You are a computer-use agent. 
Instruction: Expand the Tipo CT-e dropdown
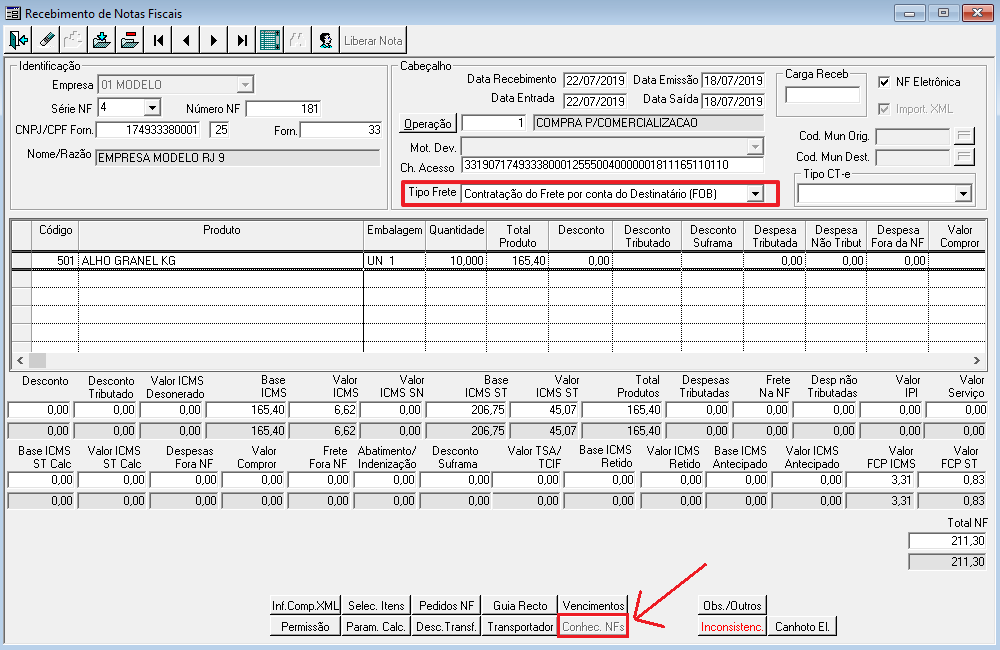[x=963, y=193]
